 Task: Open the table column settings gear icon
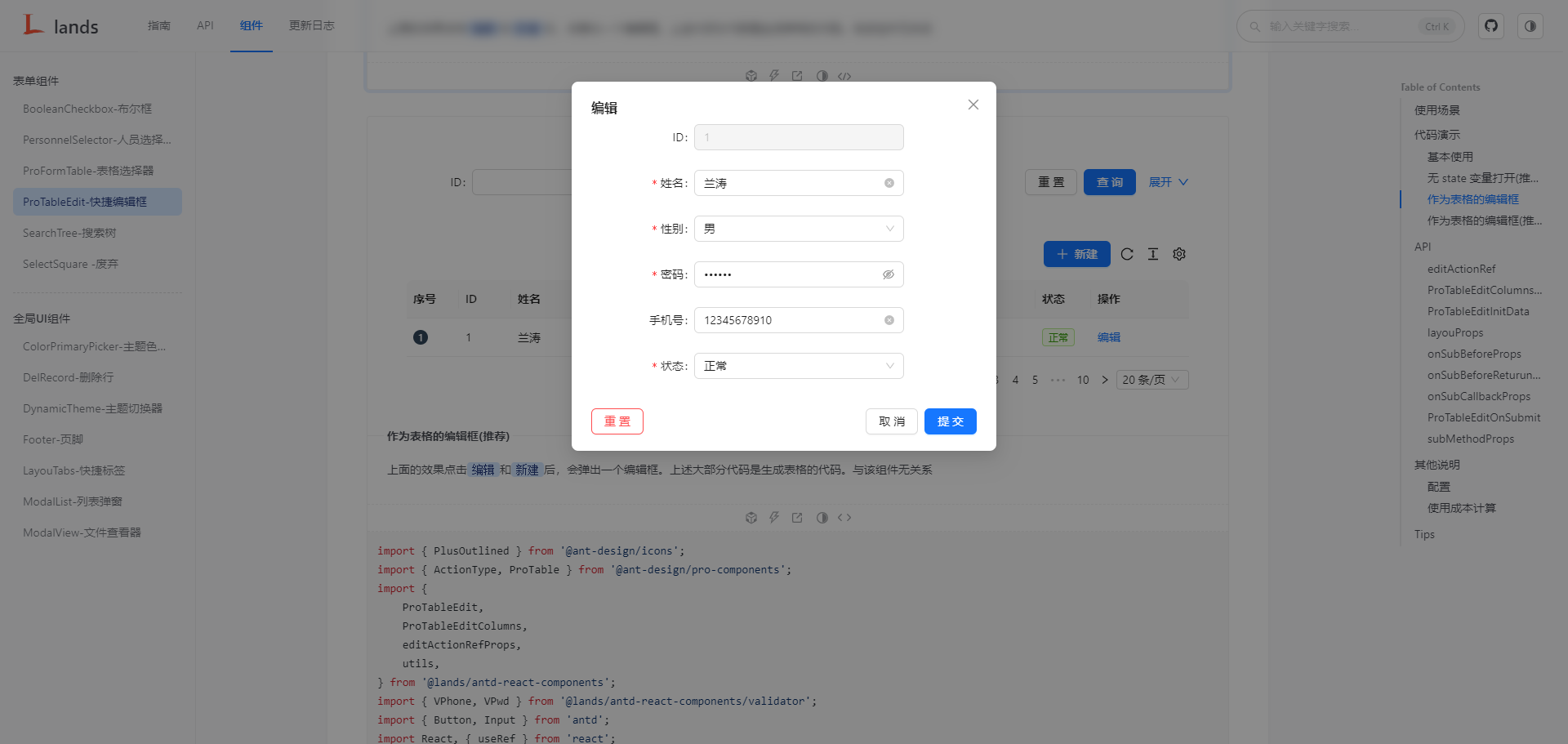click(1179, 254)
